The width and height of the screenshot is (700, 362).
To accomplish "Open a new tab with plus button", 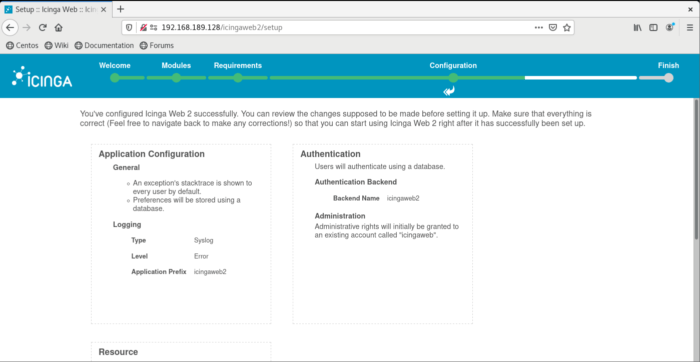I will 120,9.
